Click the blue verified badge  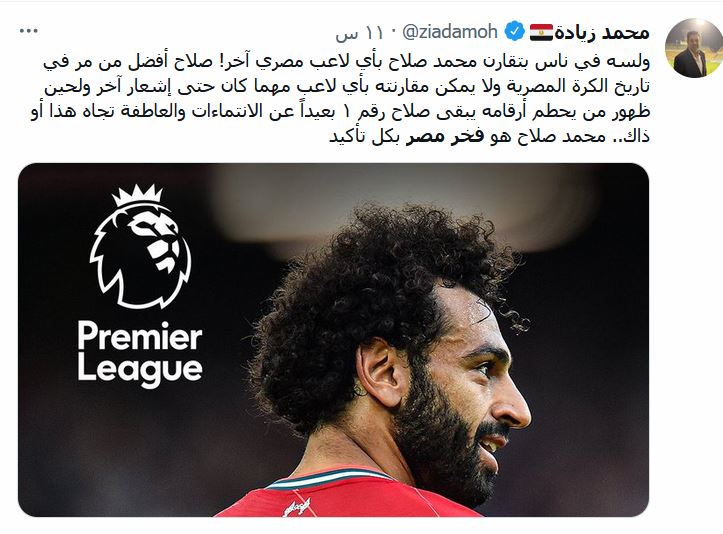(x=514, y=32)
